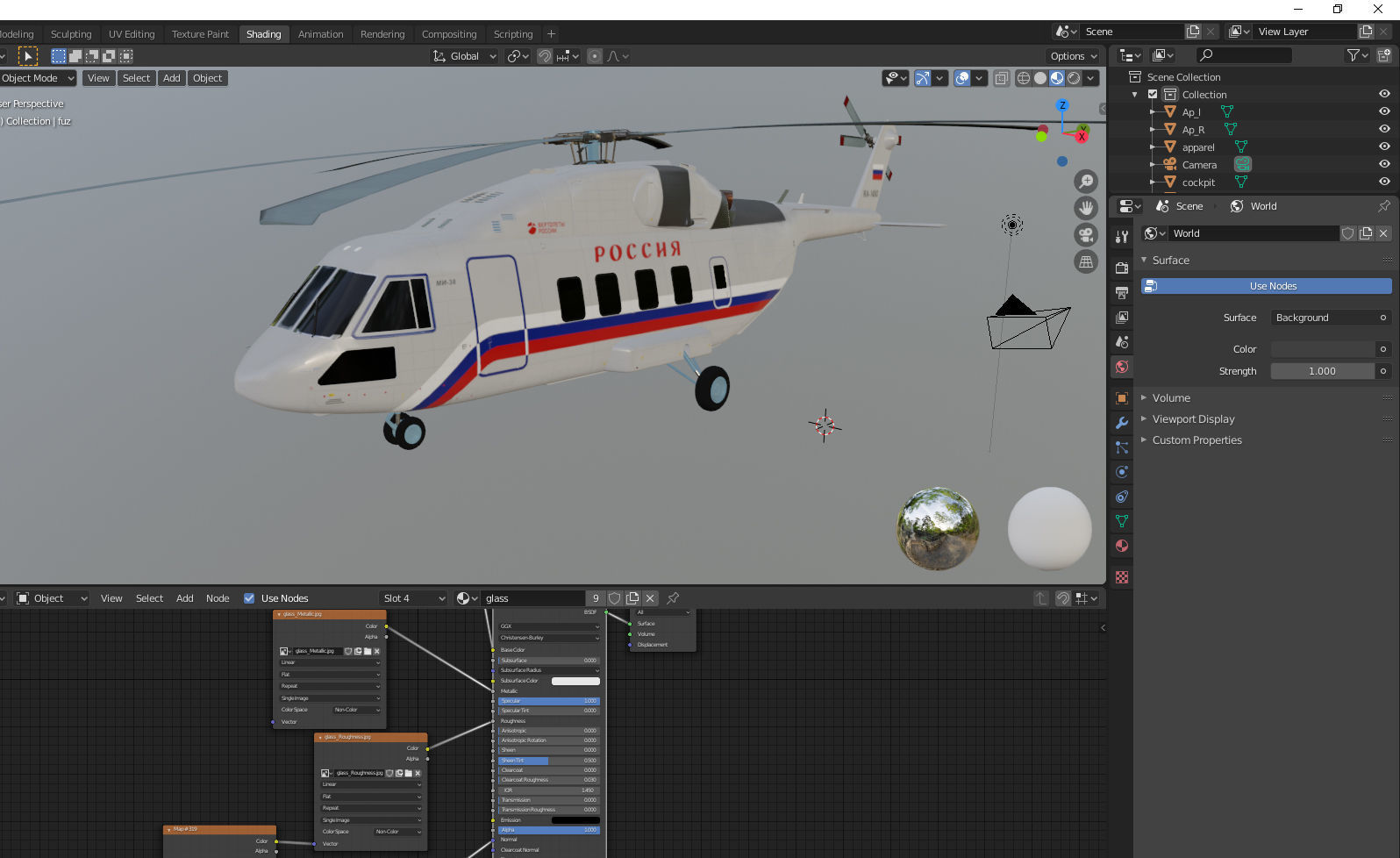This screenshot has width=1400, height=858.
Task: Uncheck the Collection exclude checkbox
Action: (x=1153, y=95)
